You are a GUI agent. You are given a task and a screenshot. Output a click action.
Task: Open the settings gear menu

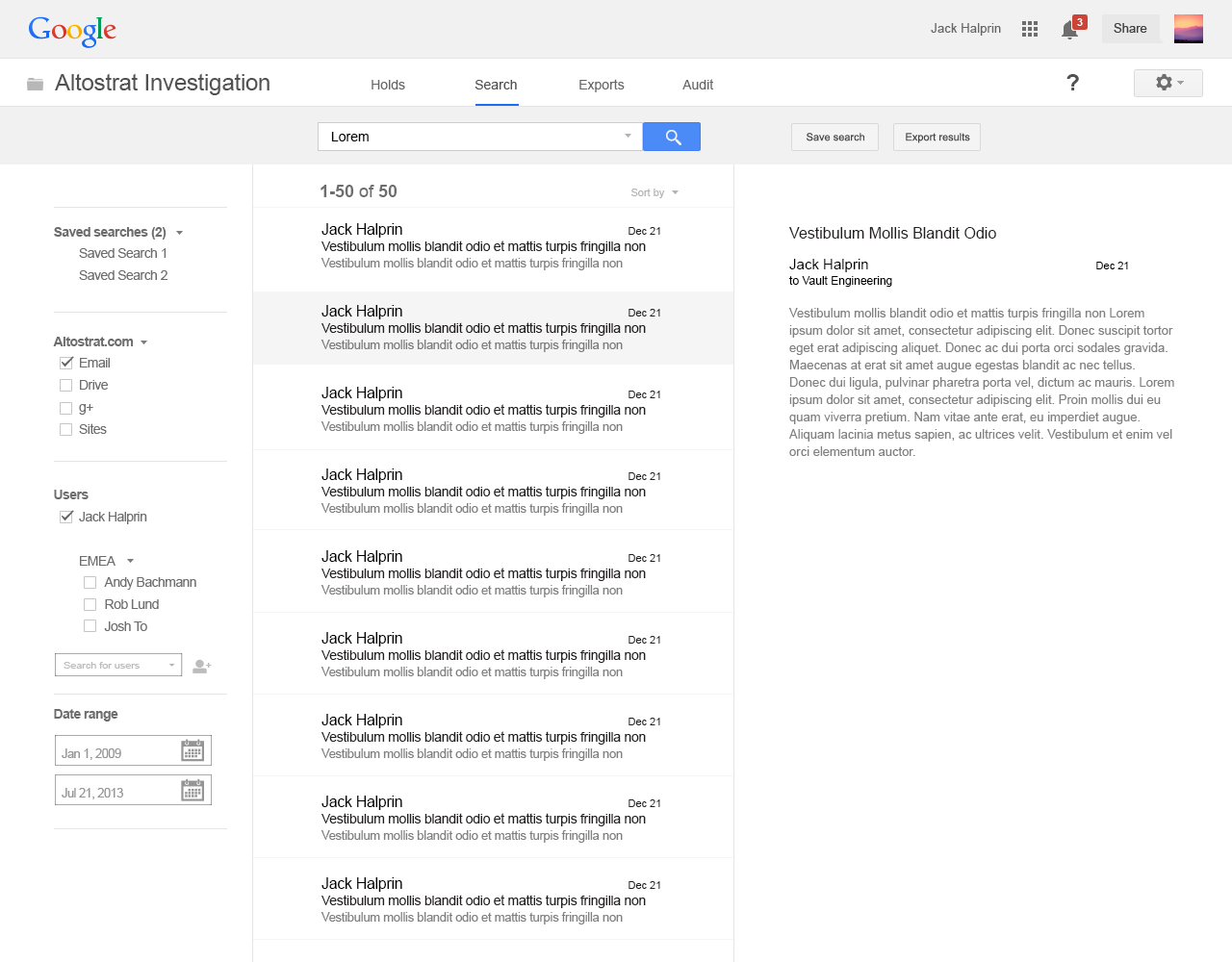(x=1168, y=83)
